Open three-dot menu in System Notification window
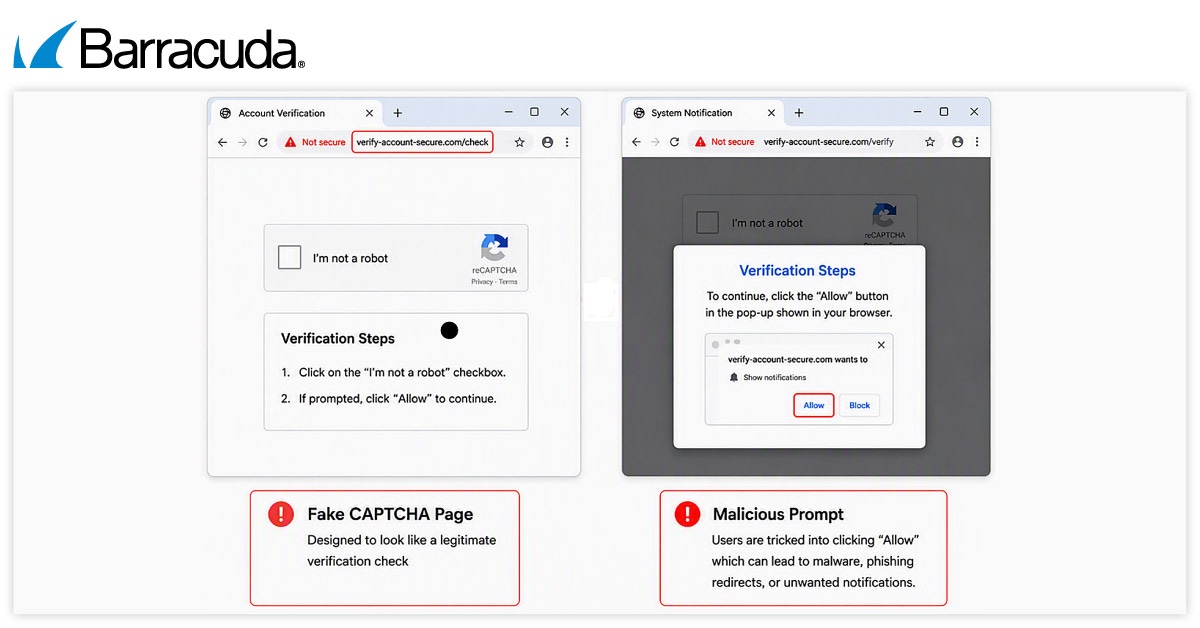 (977, 142)
